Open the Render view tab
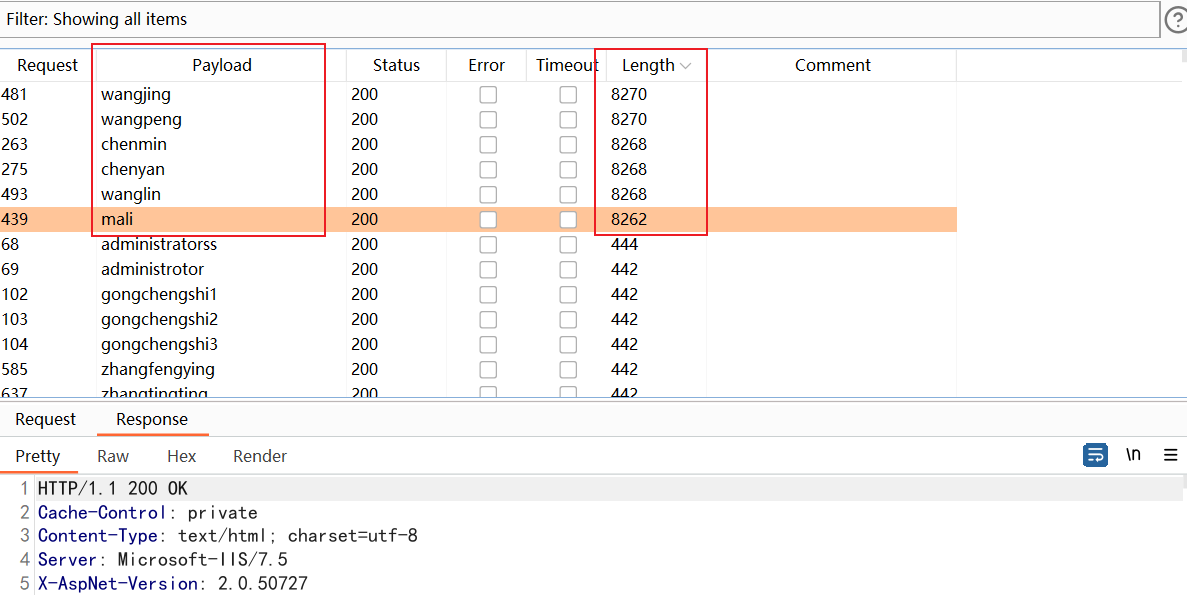Screen dimensions: 1187x595 260,456
